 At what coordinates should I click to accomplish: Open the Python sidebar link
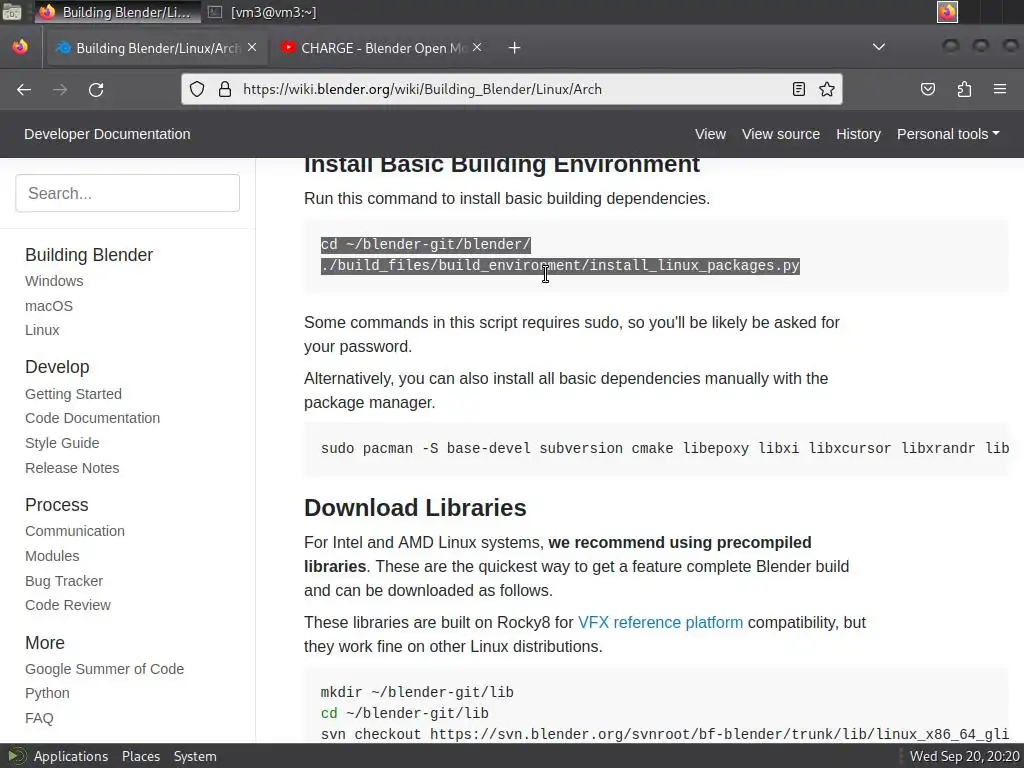[47, 693]
